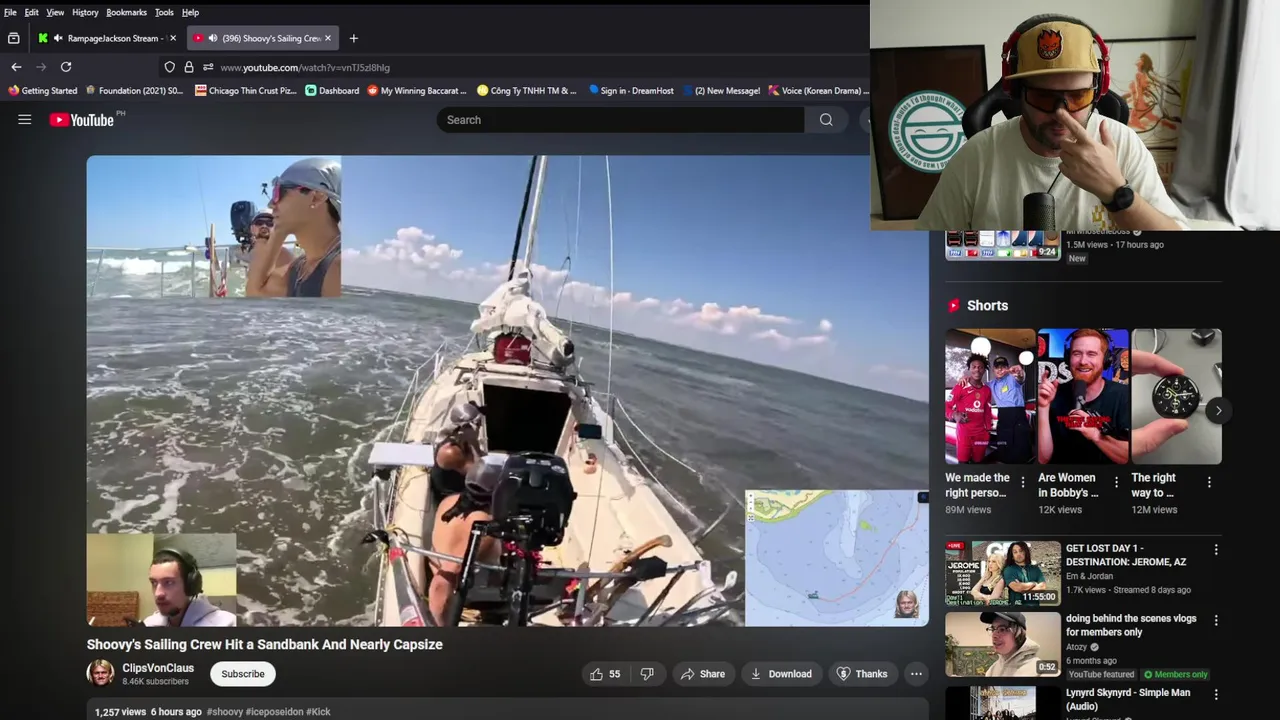Open the site permissions icon in address bar
1280x720 pixels.
coord(208,67)
